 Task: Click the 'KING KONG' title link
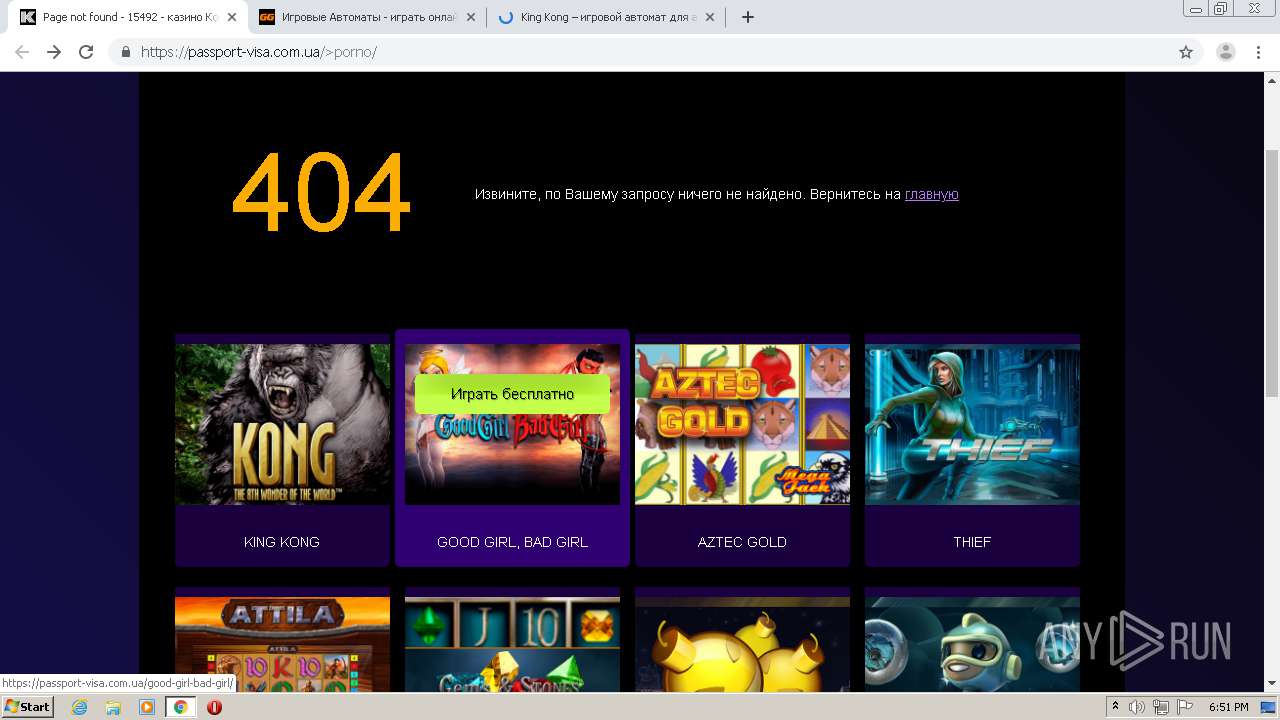pyautogui.click(x=282, y=542)
